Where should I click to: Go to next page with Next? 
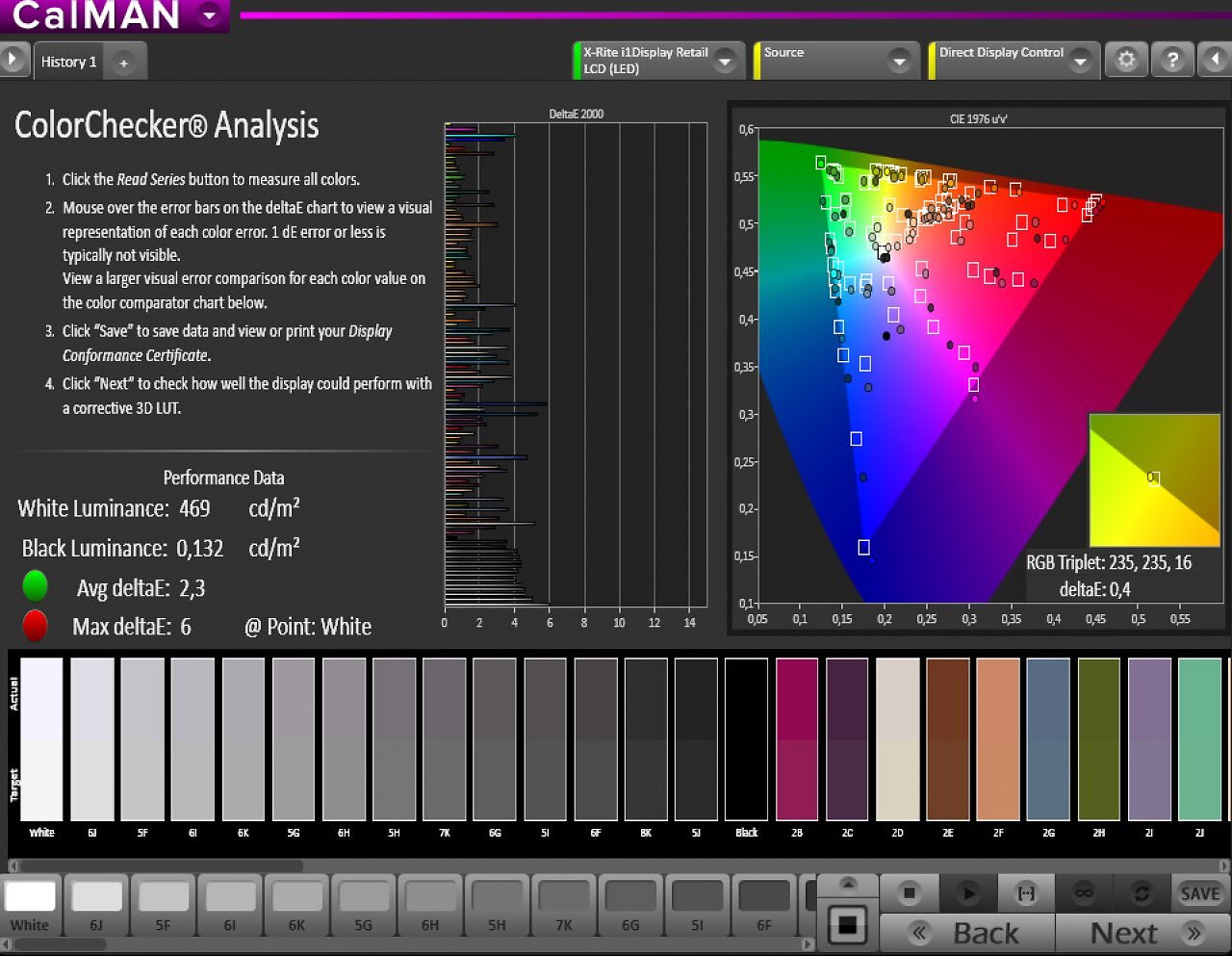point(1143,933)
